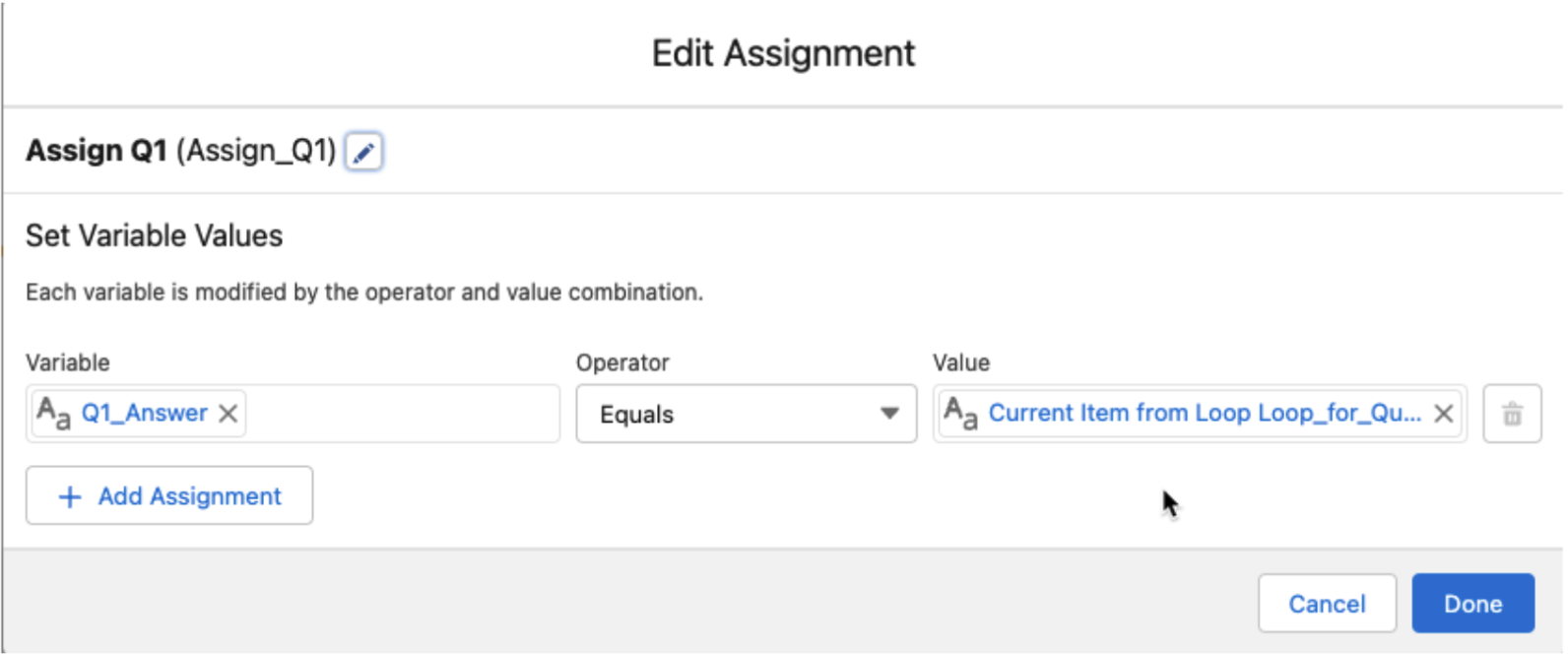Viewport: 1568px width, 654px height.
Task: Click the text type icon in Value field
Action: point(960,413)
